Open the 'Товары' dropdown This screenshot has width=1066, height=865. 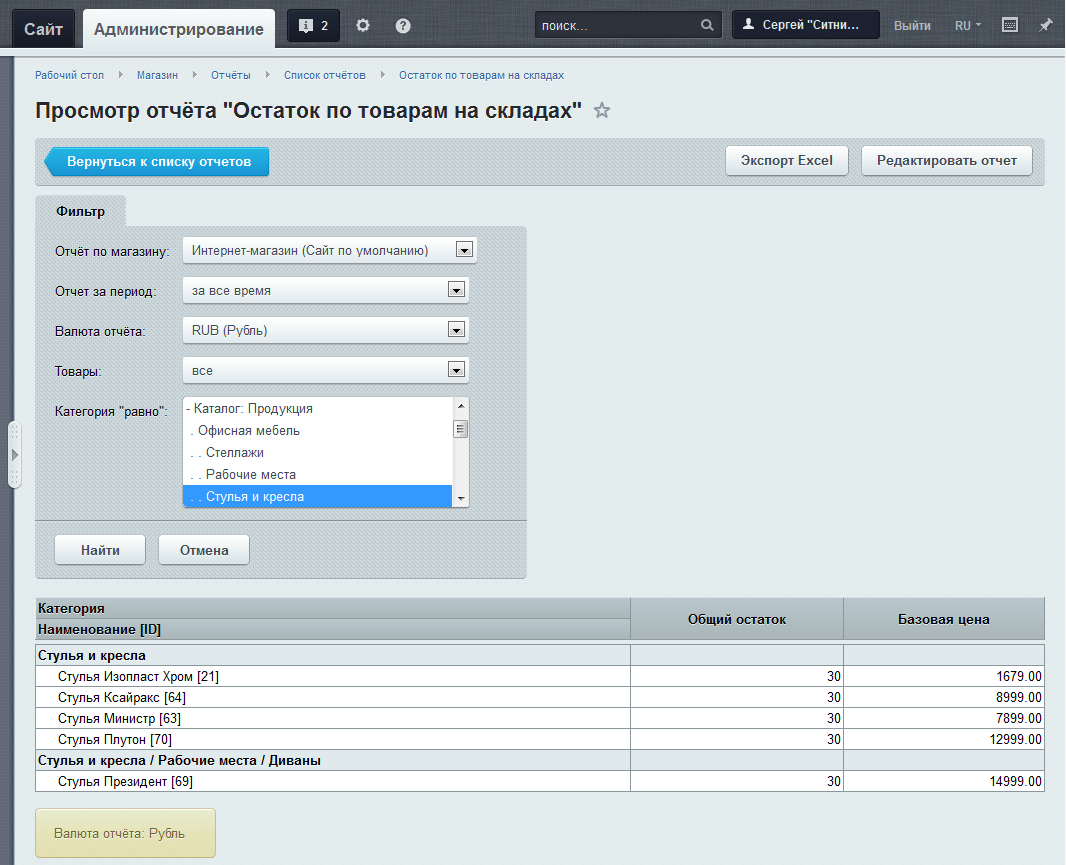click(325, 370)
